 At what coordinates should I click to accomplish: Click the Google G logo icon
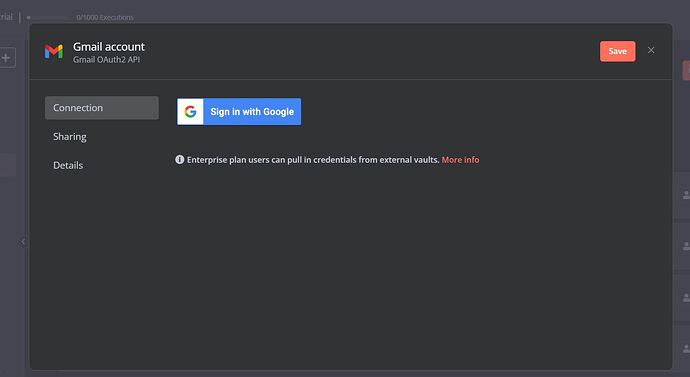(190, 112)
